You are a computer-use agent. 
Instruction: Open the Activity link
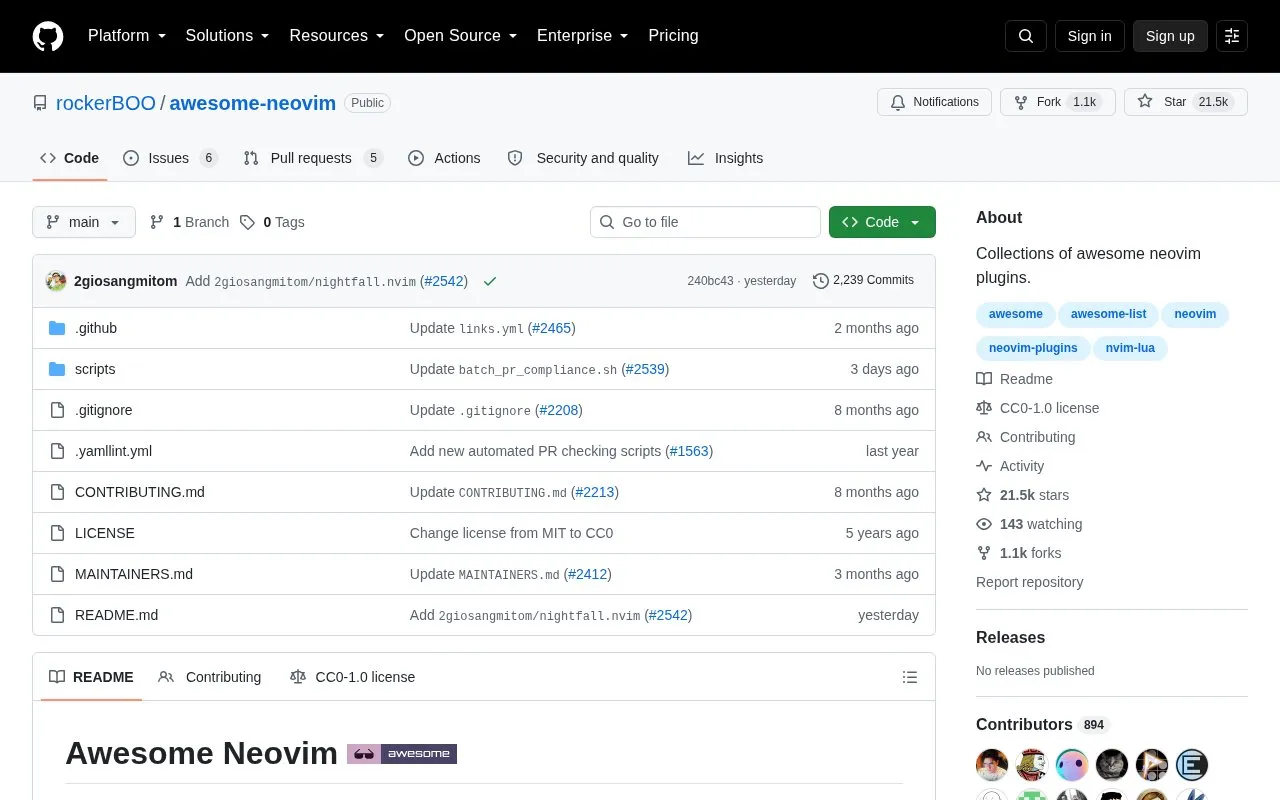click(1010, 466)
